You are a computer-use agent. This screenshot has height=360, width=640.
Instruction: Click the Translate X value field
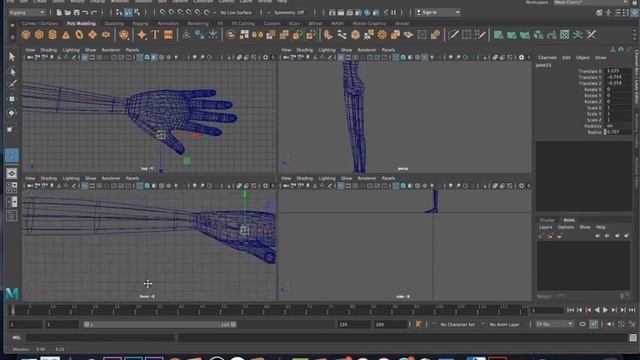coord(618,71)
